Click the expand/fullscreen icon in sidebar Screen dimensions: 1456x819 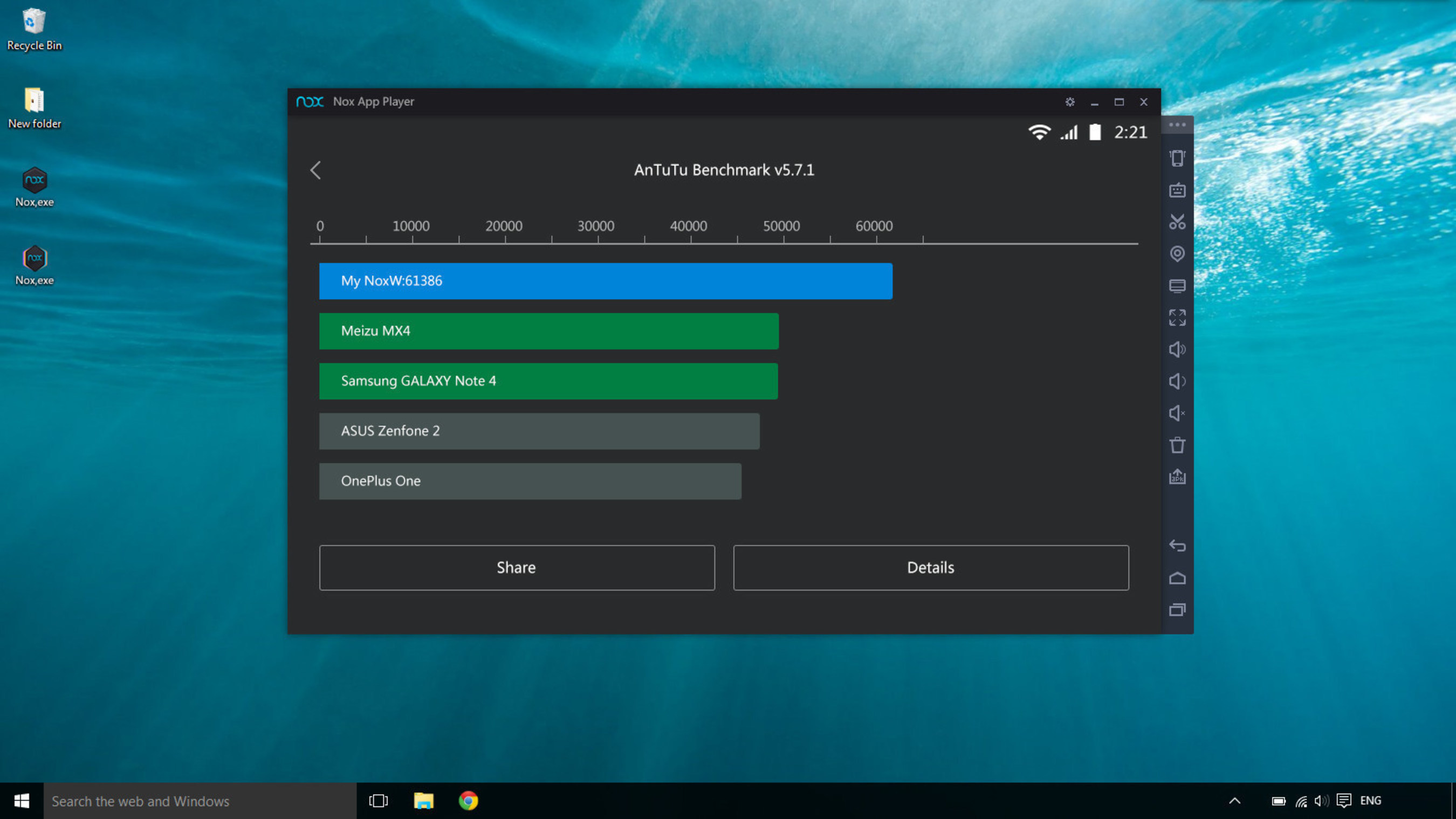coord(1177,317)
